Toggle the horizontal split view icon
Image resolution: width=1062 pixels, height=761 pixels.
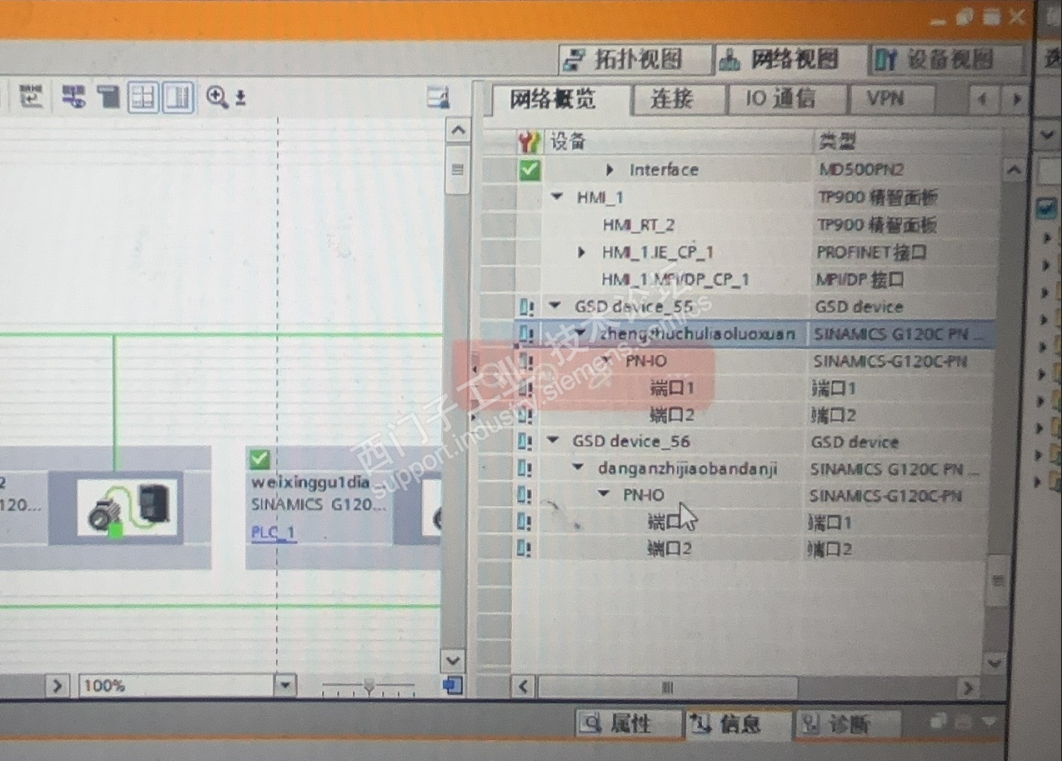click(143, 97)
